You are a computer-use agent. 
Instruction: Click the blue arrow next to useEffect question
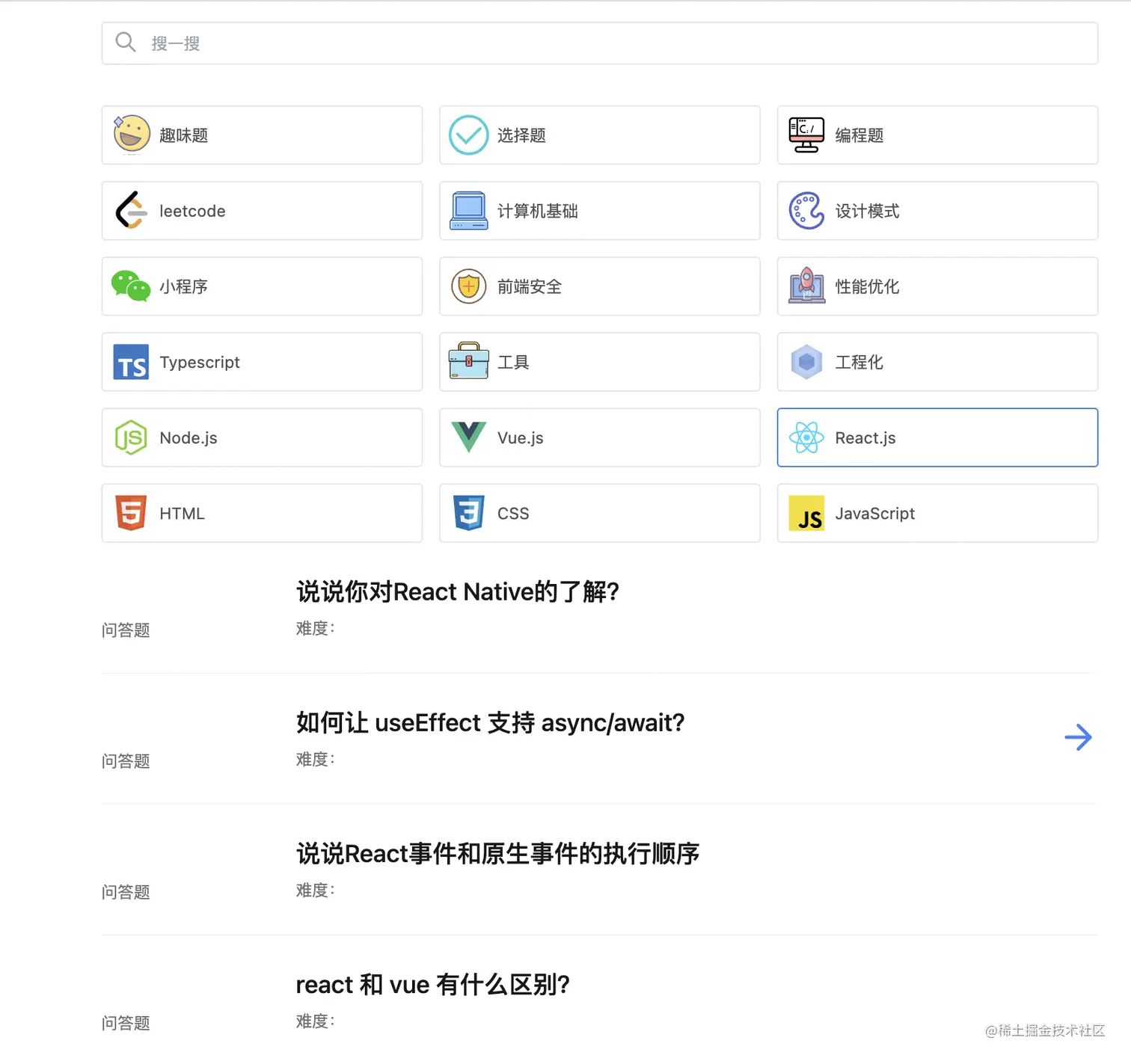(x=1078, y=737)
